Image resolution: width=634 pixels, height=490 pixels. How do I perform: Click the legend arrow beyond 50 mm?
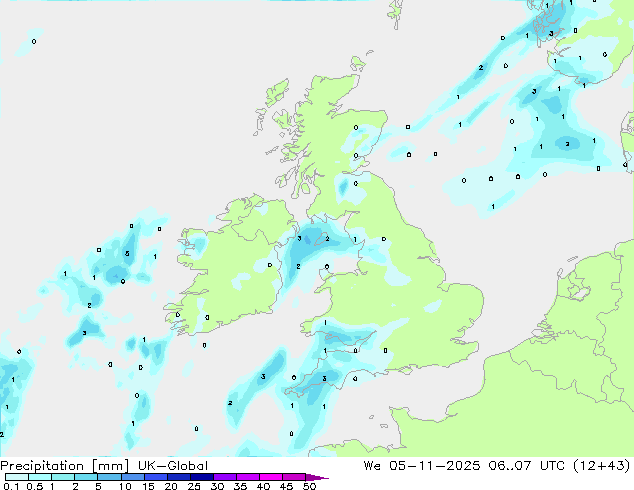[x=317, y=477]
